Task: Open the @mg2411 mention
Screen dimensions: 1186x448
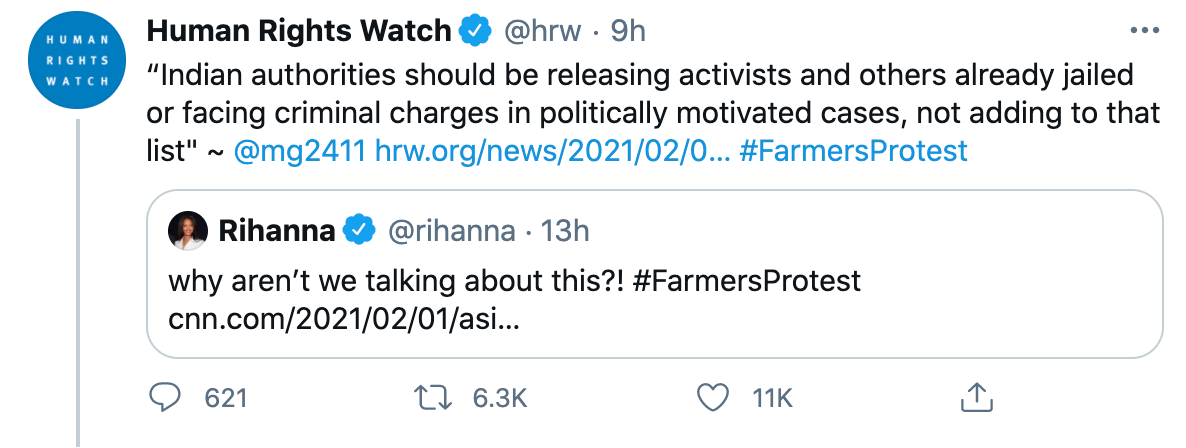Action: [299, 151]
